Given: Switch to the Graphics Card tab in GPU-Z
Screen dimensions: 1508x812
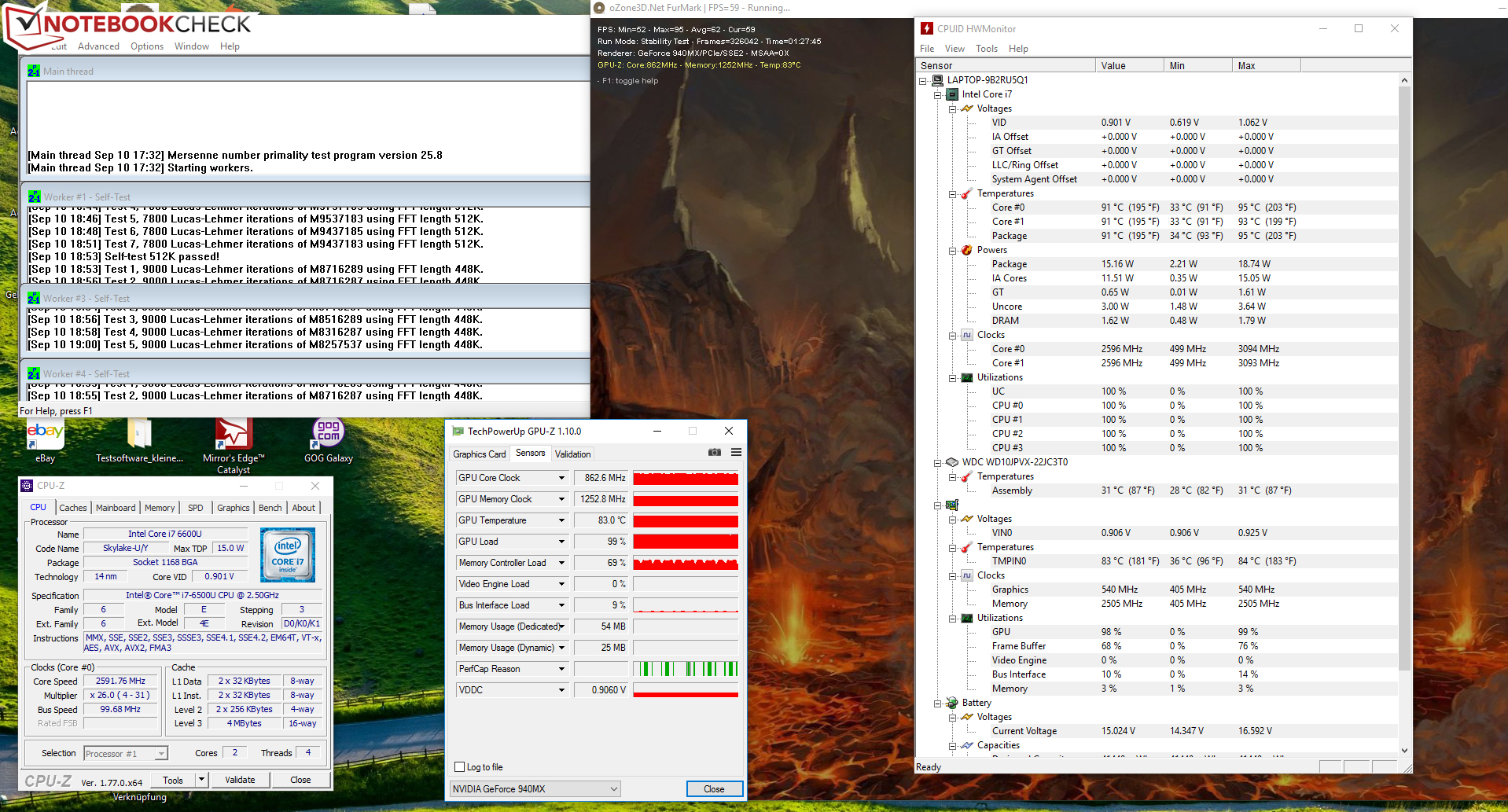Looking at the screenshot, I should [480, 454].
